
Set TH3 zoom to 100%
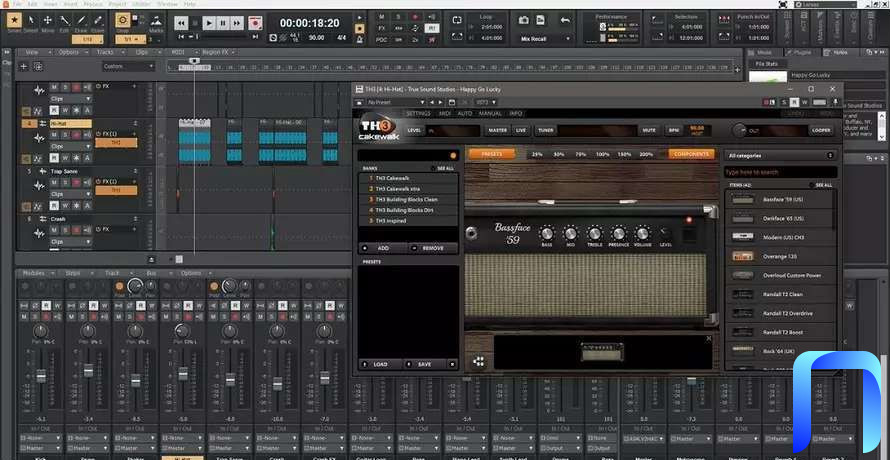[x=603, y=154]
